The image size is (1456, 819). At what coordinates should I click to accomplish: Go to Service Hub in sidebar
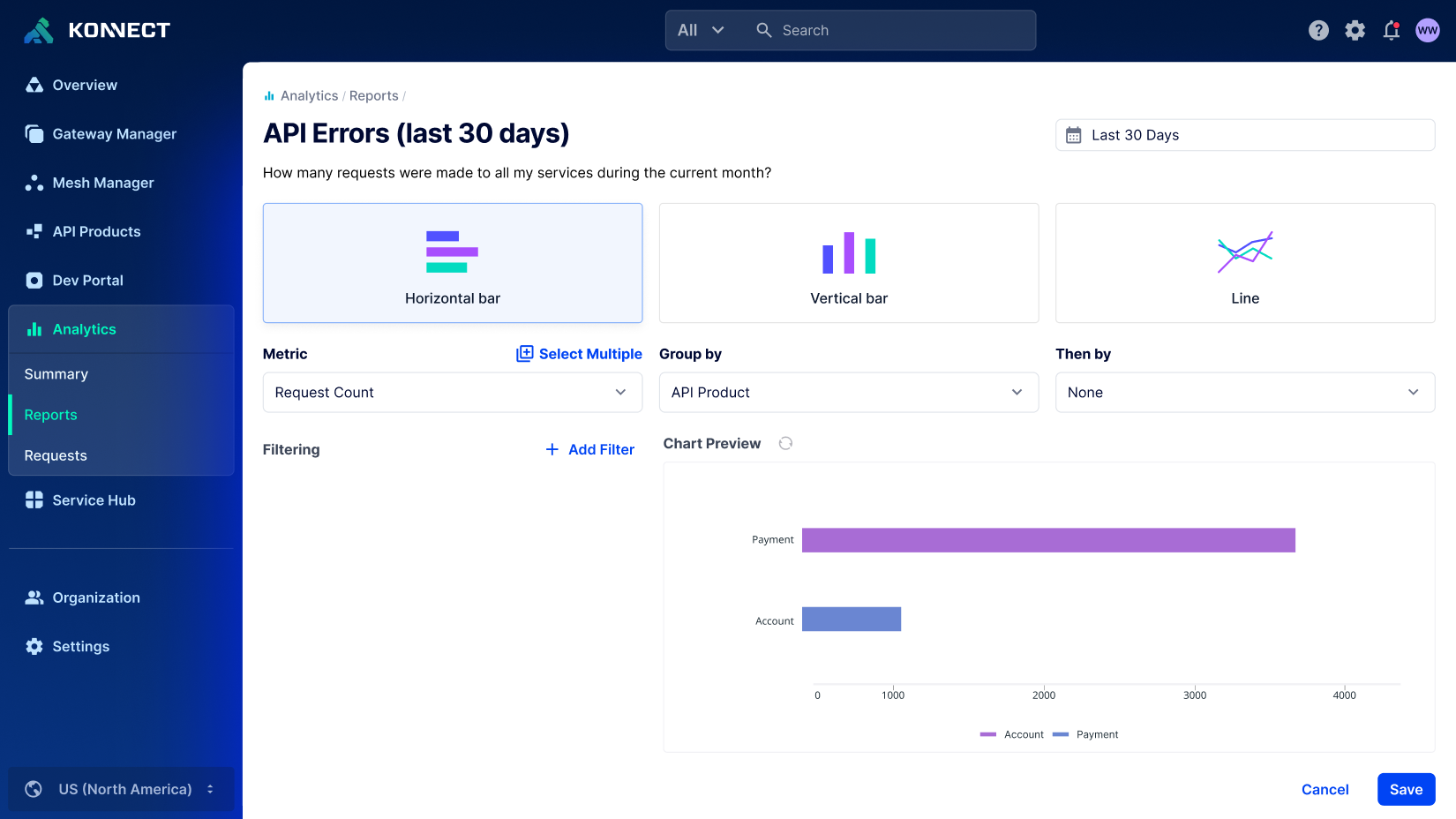(94, 500)
